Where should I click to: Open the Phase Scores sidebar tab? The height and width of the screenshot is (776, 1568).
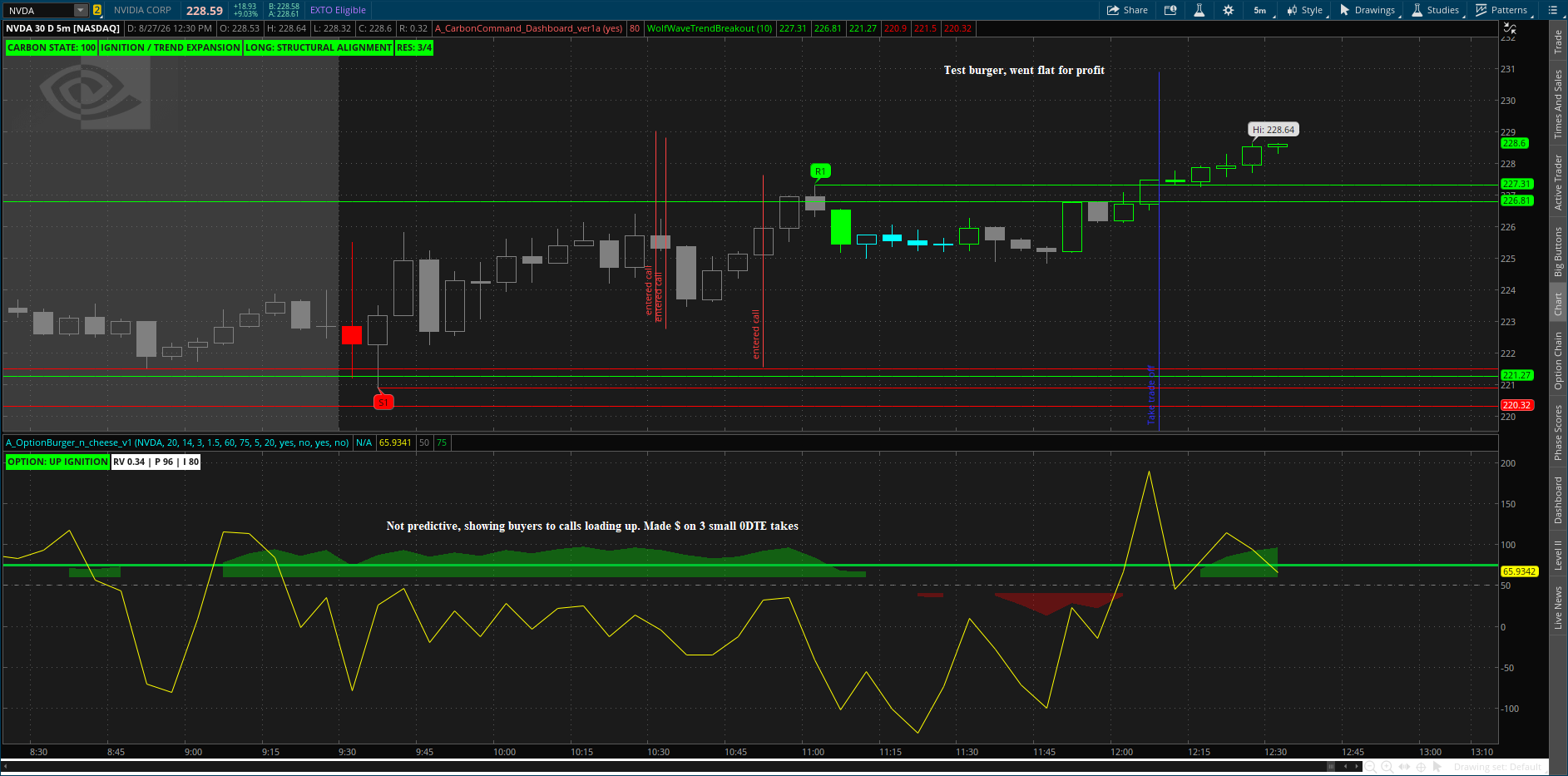(1558, 432)
